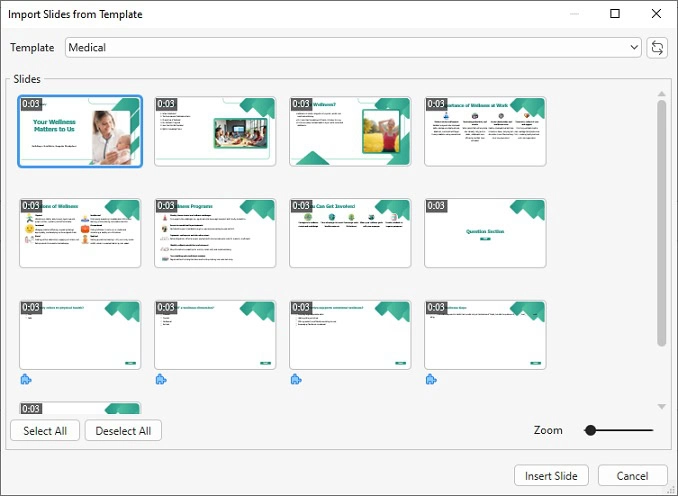Click Insert Slide button
Screen dimensions: 678x496
(551, 476)
